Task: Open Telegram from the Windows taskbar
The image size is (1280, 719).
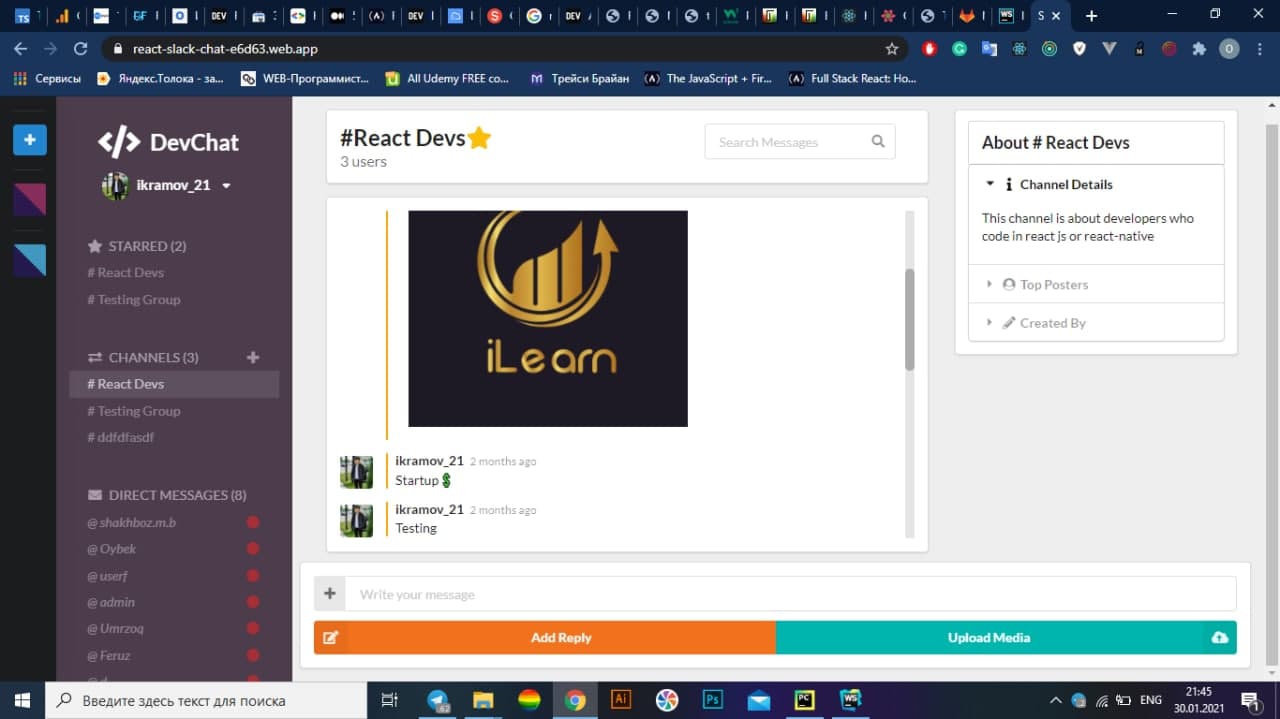Action: [x=438, y=700]
